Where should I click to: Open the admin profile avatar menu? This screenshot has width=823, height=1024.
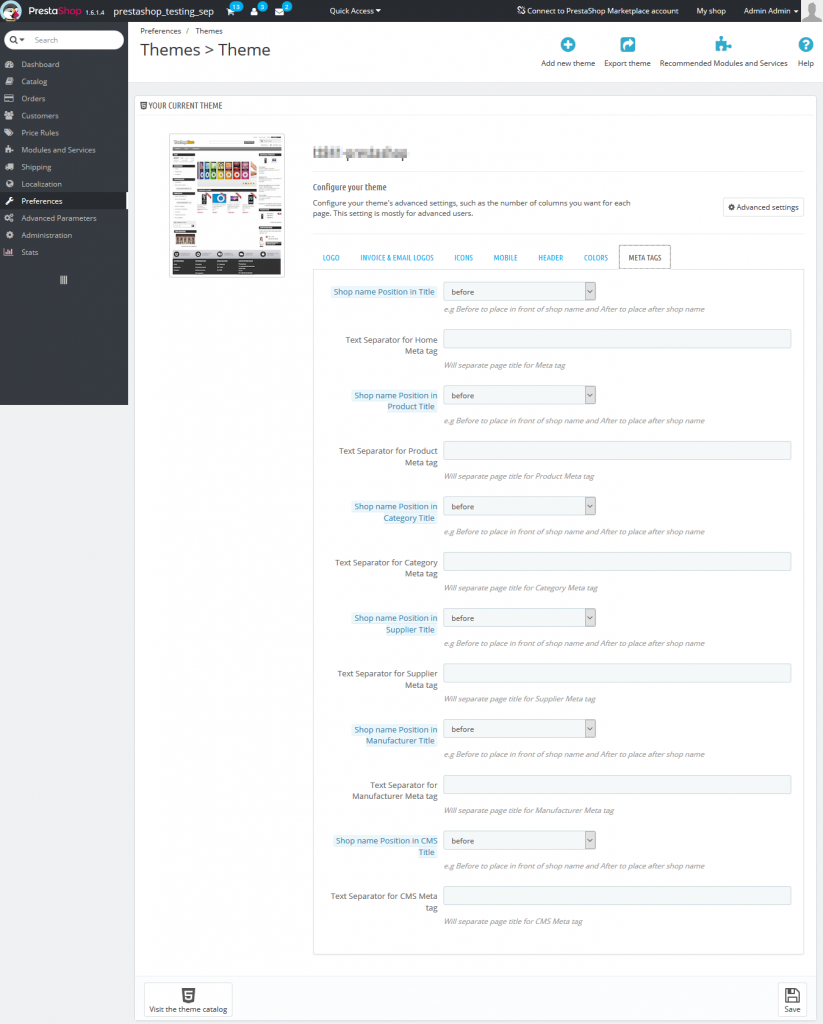click(809, 11)
